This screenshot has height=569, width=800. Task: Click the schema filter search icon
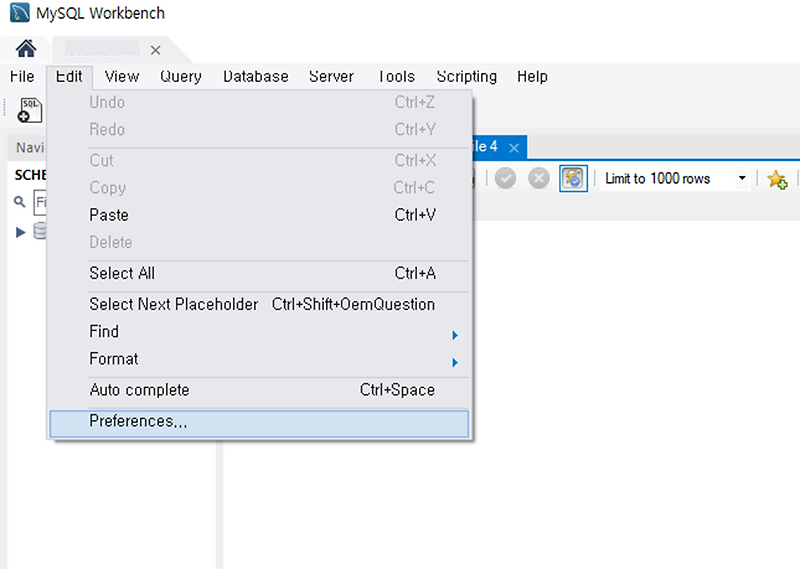(x=19, y=202)
